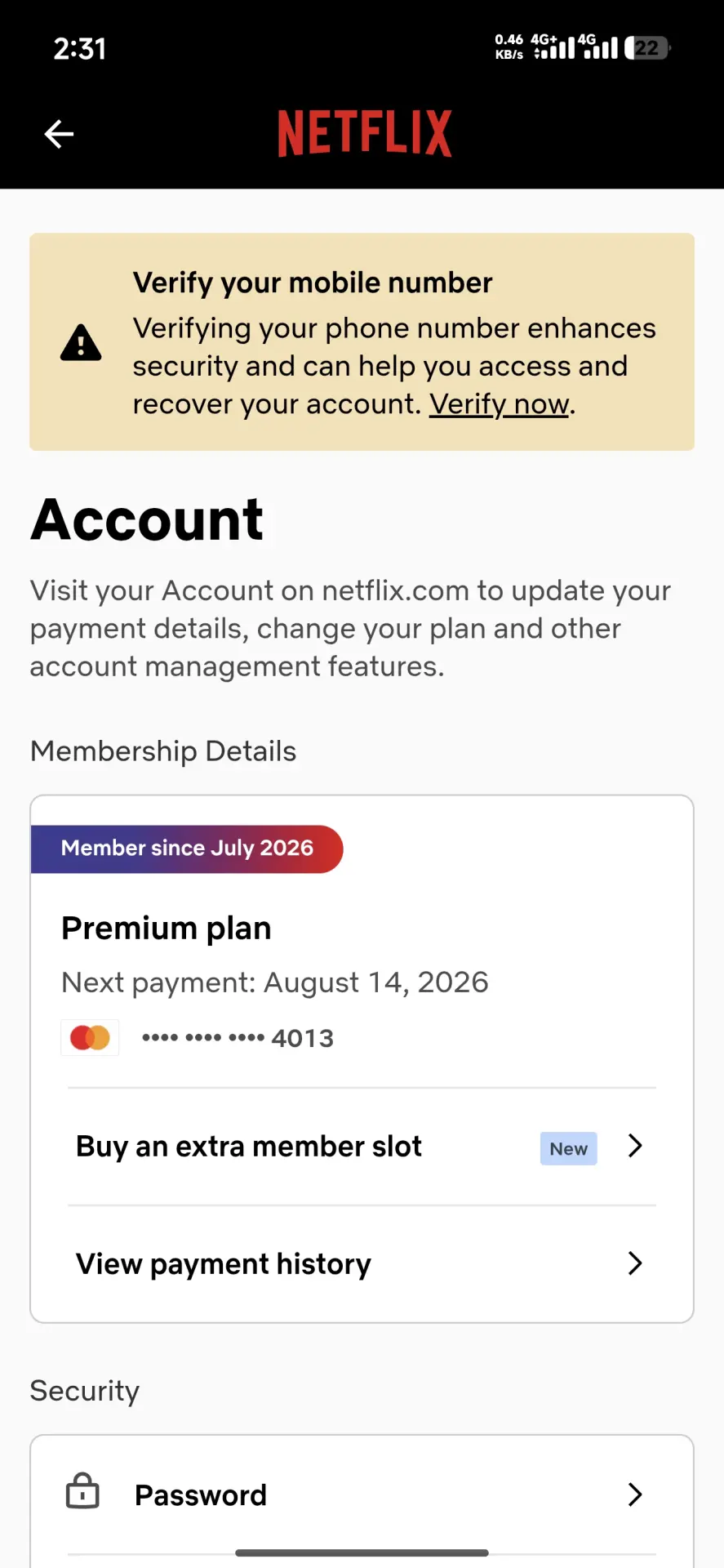
Task: Click the battery indicator in status bar
Action: tap(647, 48)
